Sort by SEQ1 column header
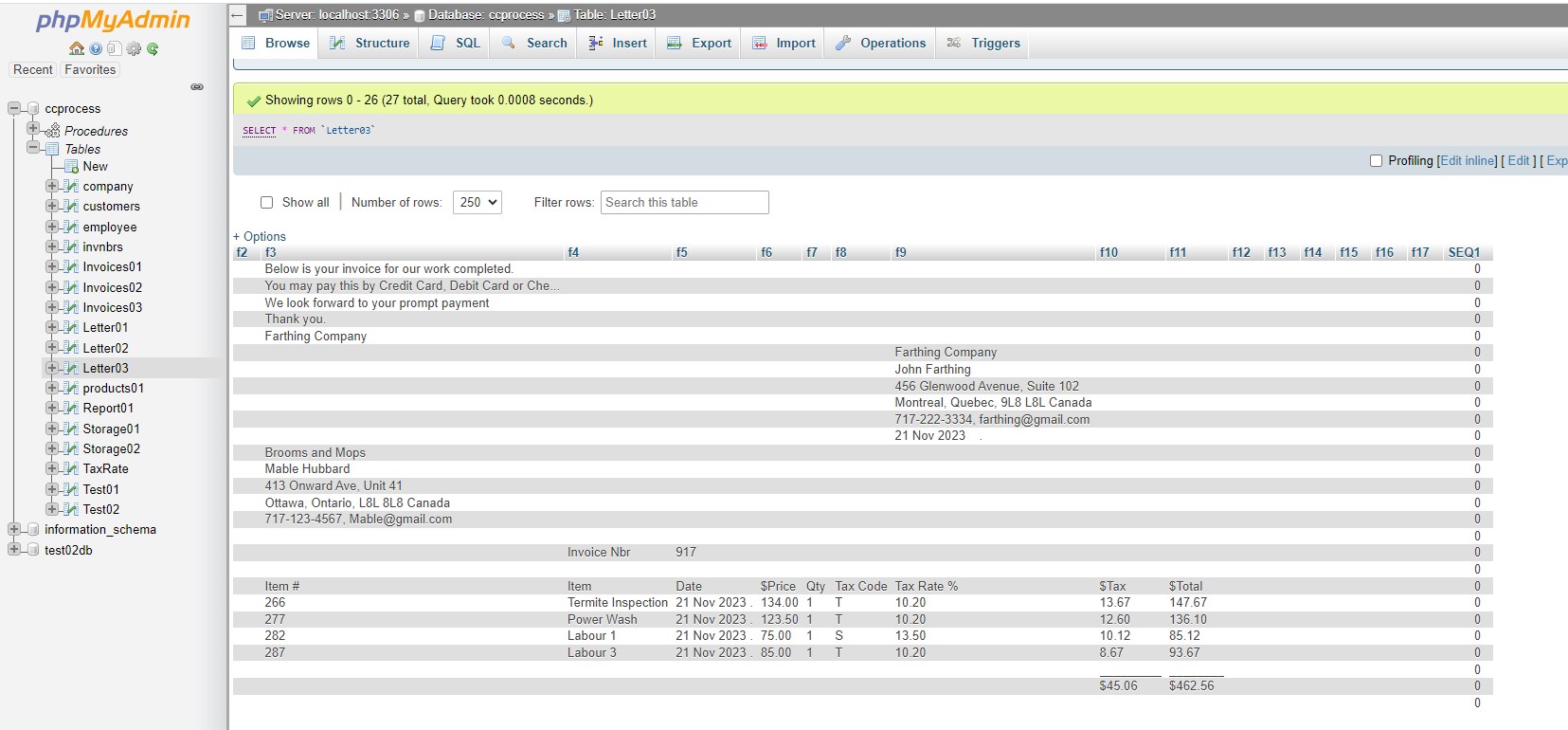The image size is (1568, 730). (x=1464, y=253)
